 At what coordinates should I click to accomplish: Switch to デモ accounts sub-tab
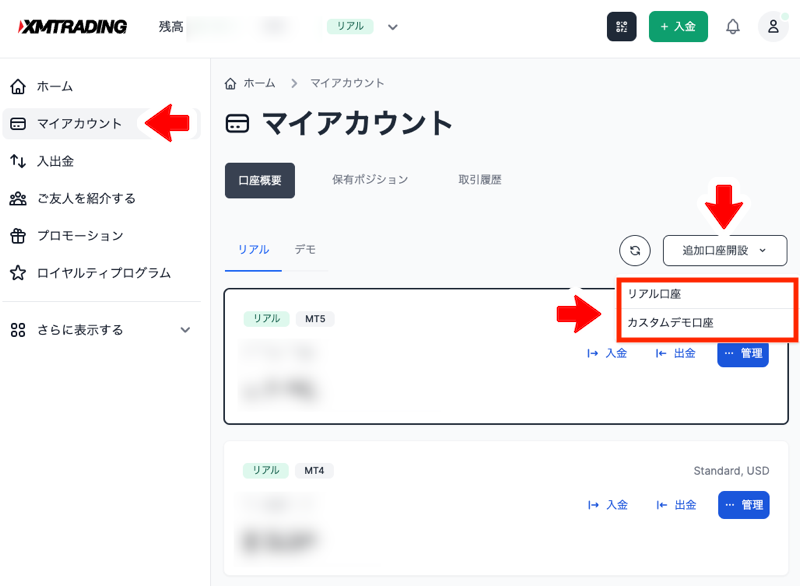pos(305,249)
